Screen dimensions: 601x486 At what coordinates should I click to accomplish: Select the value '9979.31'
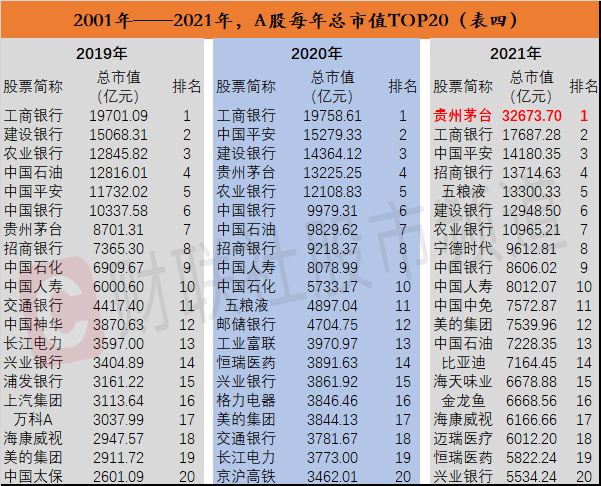(332, 210)
